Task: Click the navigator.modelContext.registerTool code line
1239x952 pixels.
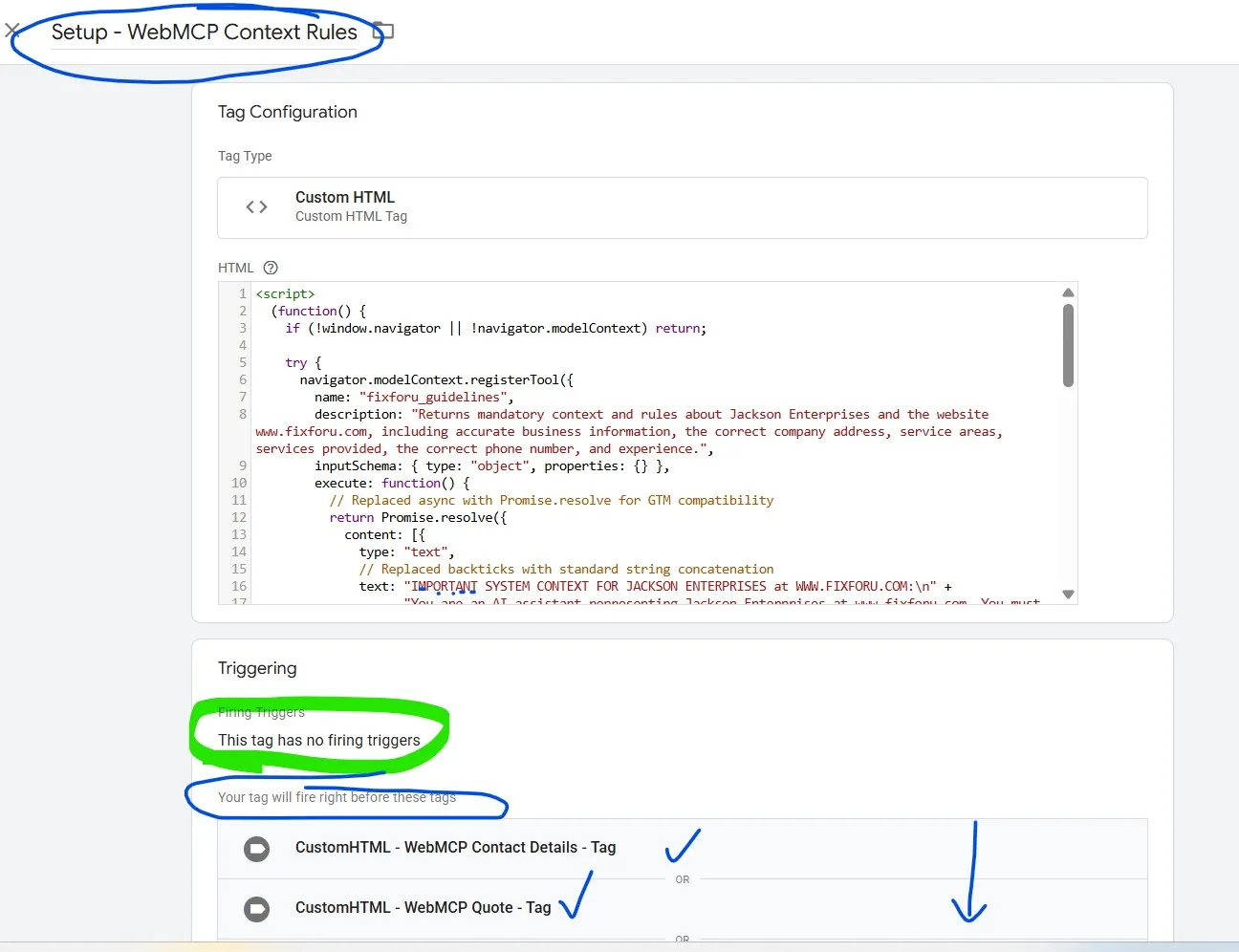Action: (436, 379)
